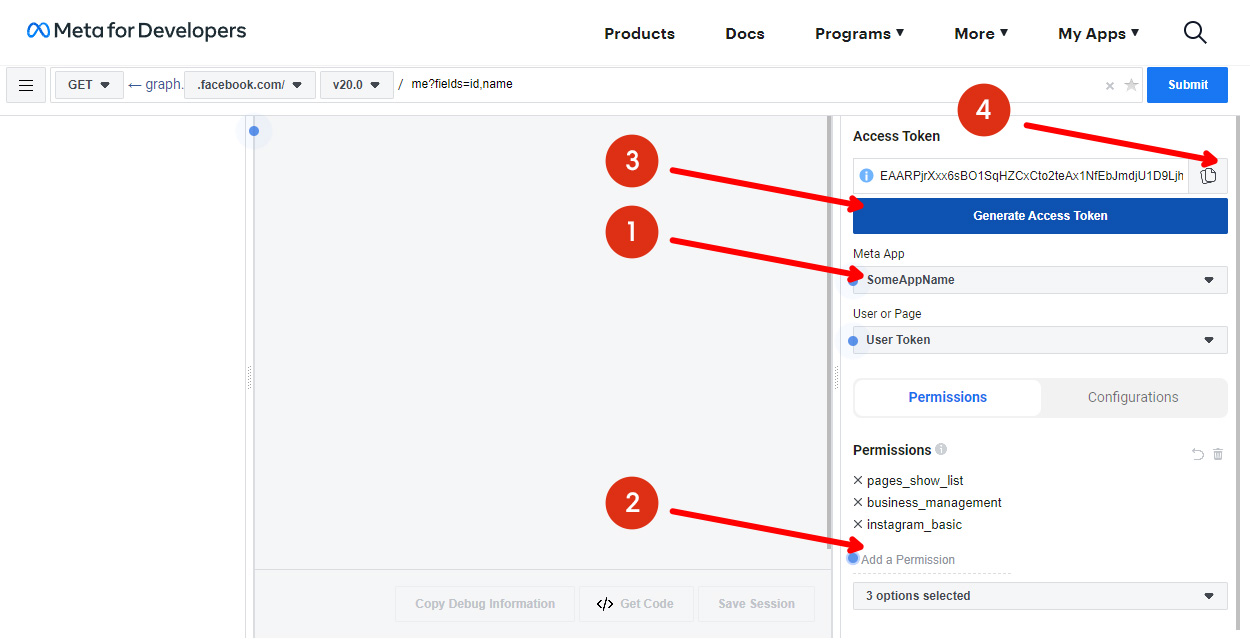
Task: Remove the instagram_basic permission
Action: [x=858, y=525]
